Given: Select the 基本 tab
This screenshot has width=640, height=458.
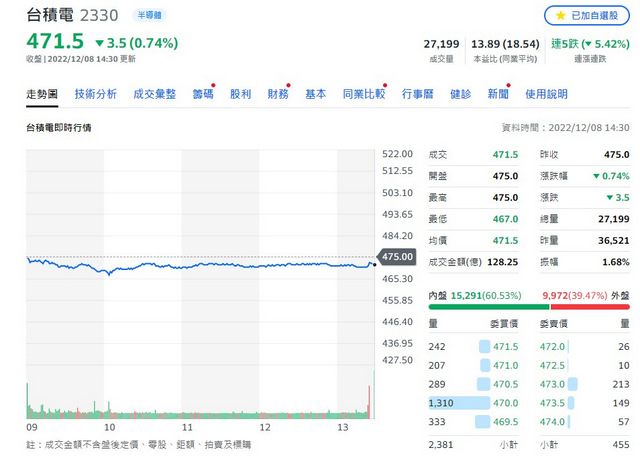Looking at the screenshot, I should (316, 94).
